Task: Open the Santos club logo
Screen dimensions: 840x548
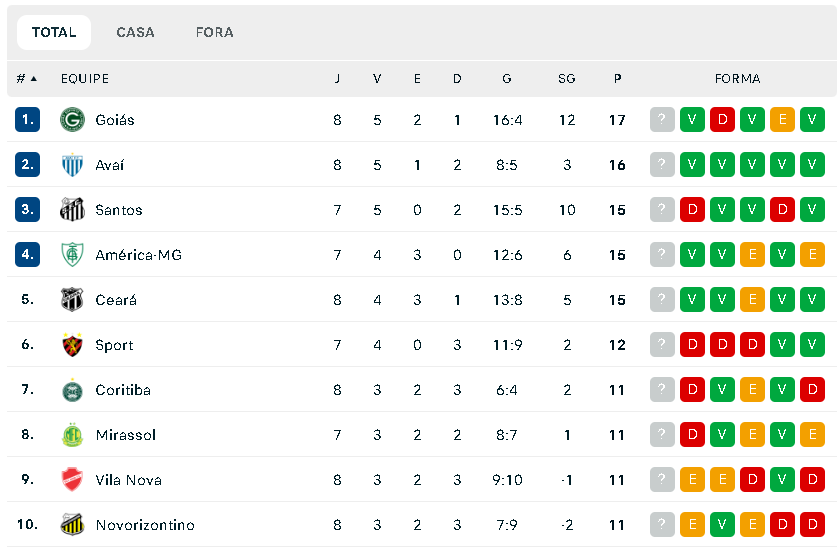Action: pos(72,209)
